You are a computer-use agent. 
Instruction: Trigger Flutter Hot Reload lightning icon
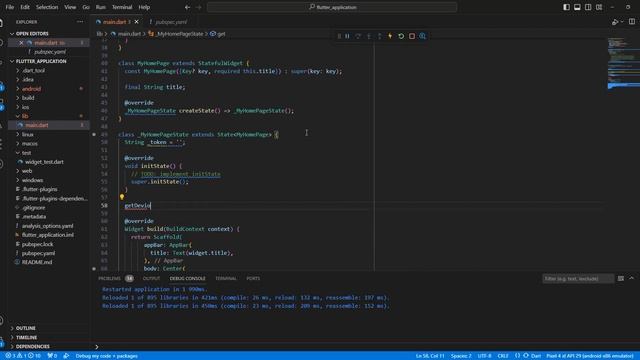(390, 36)
